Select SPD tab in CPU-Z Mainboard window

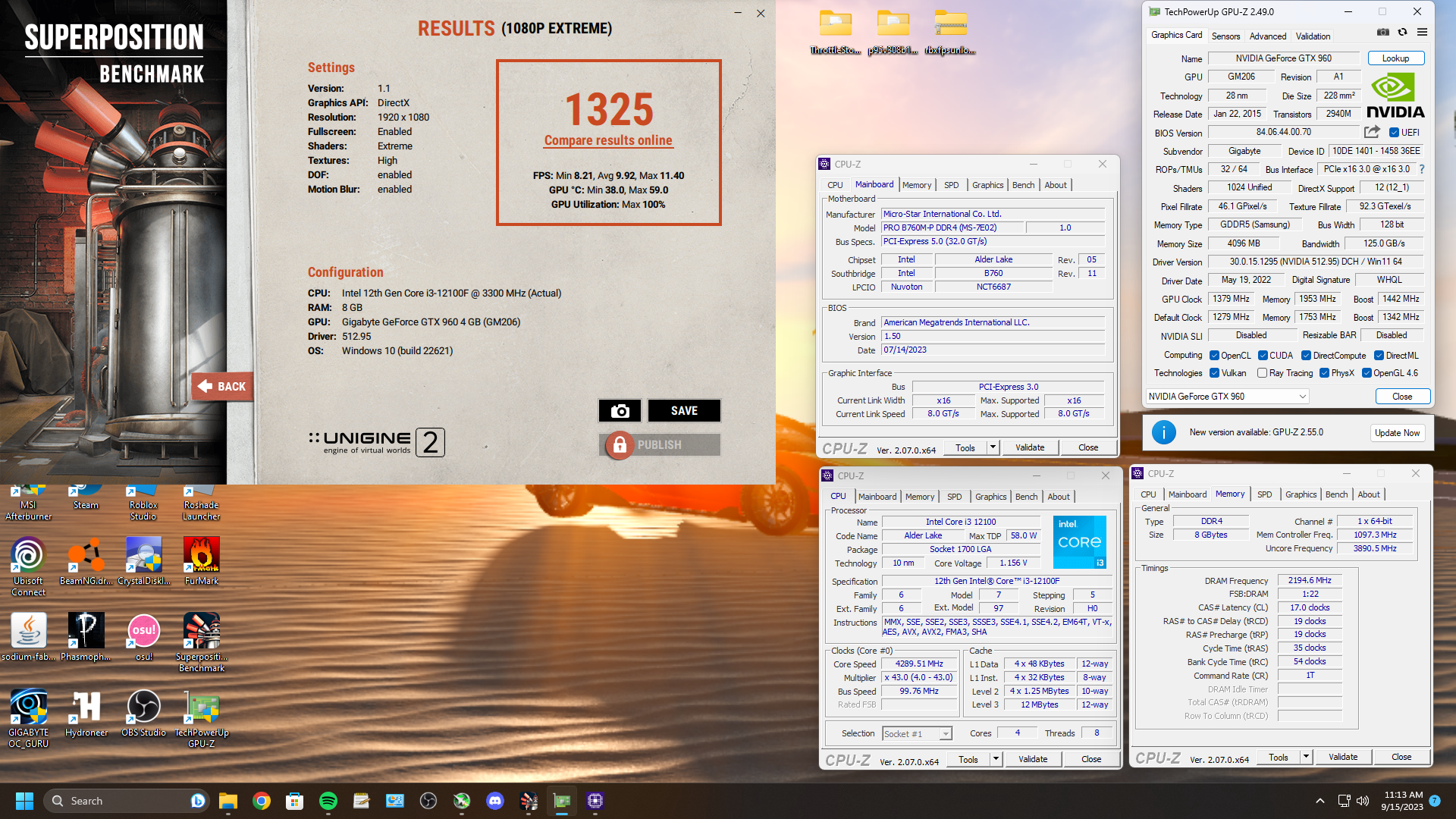coord(951,185)
